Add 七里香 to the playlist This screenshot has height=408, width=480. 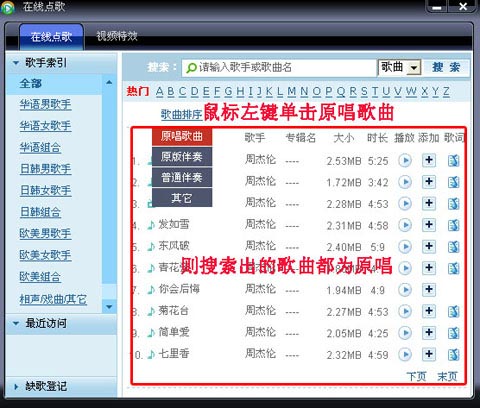429,354
